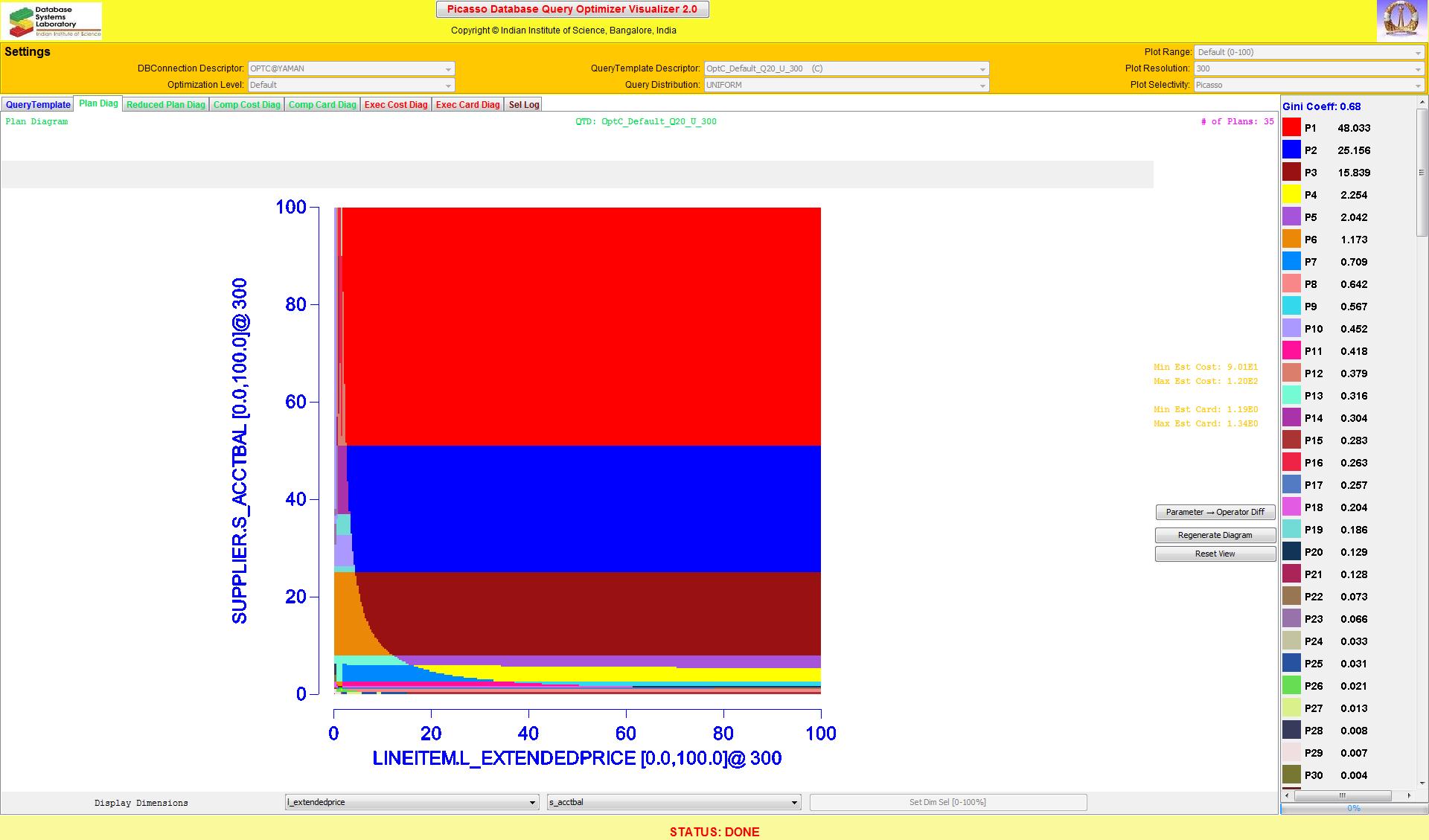
Task: Open the DBConnection Descriptor dropdown
Action: [x=351, y=68]
